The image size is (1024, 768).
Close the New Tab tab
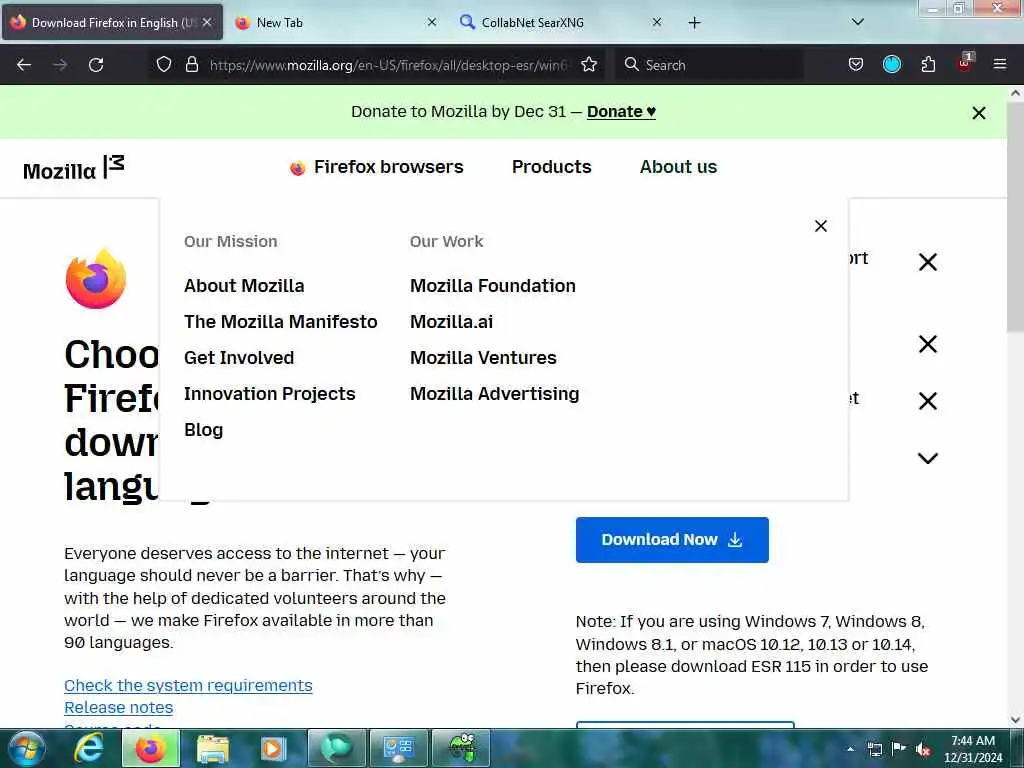[432, 22]
